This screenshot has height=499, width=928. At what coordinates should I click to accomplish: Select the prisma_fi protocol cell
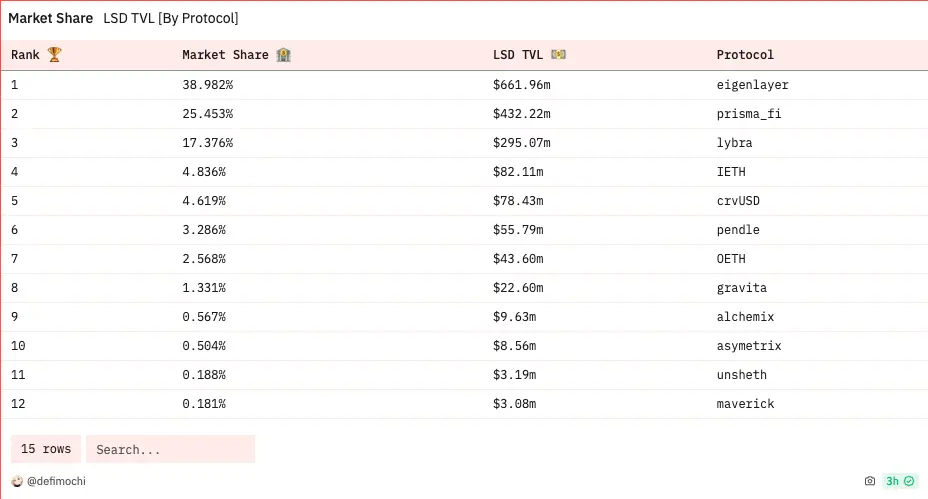tap(749, 114)
